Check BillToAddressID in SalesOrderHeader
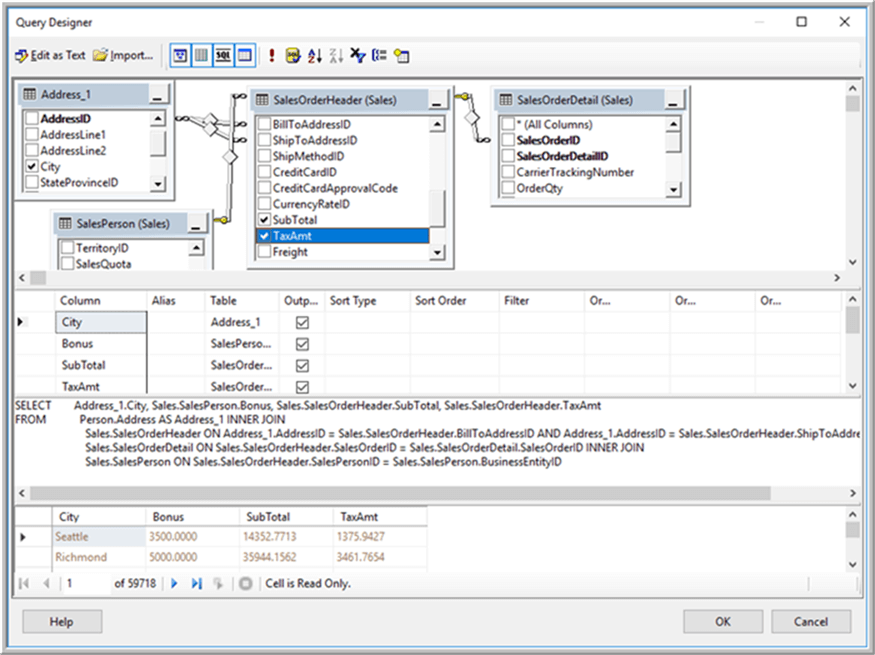This screenshot has height=655, width=875. [265, 124]
